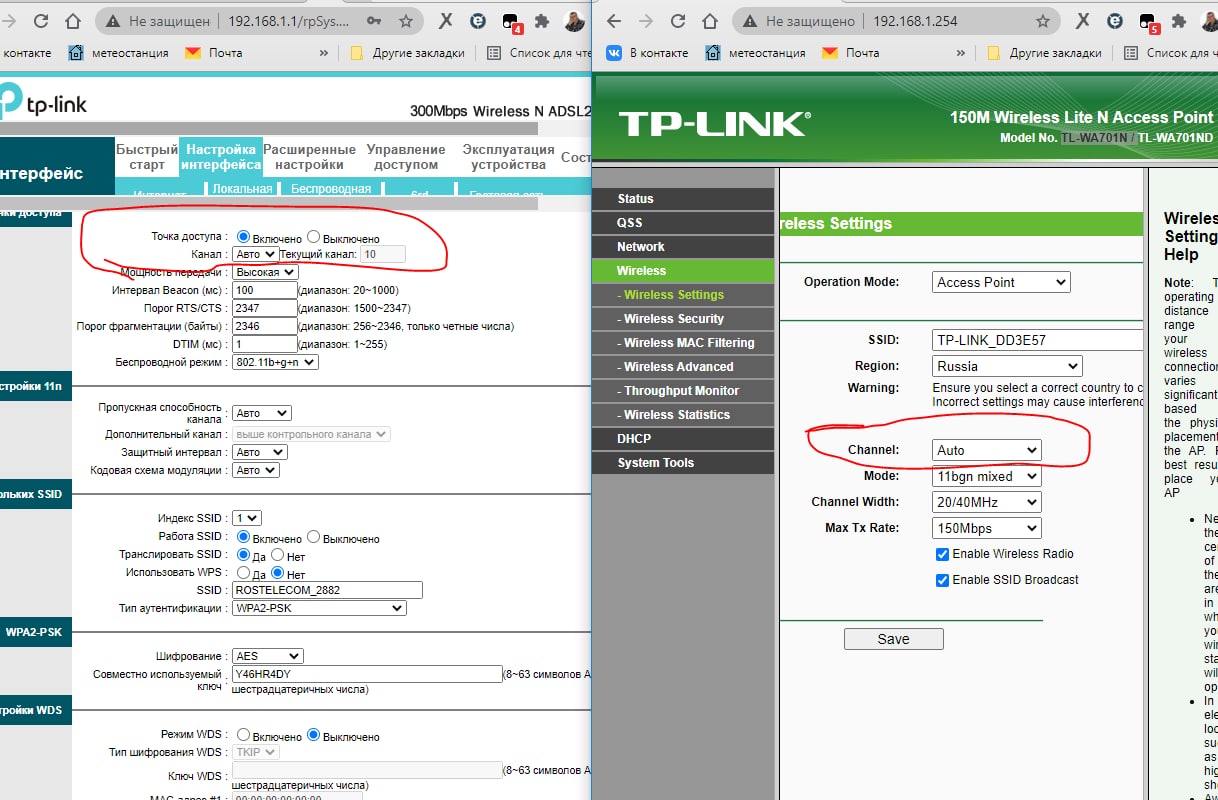Open Status in TP-LINK sidebar
Image resolution: width=1218 pixels, height=800 pixels.
coord(683,199)
